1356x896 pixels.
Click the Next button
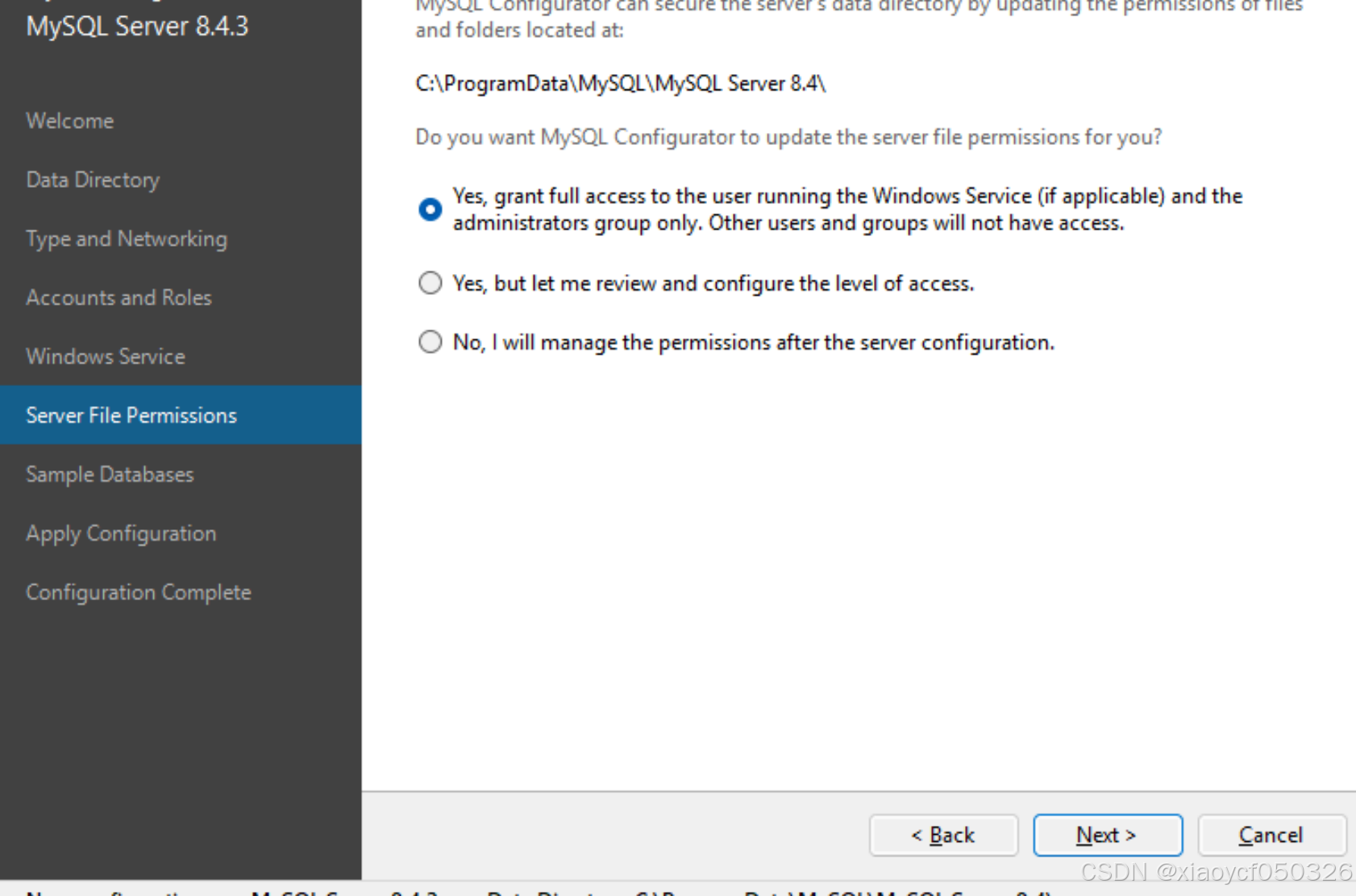(x=1108, y=835)
